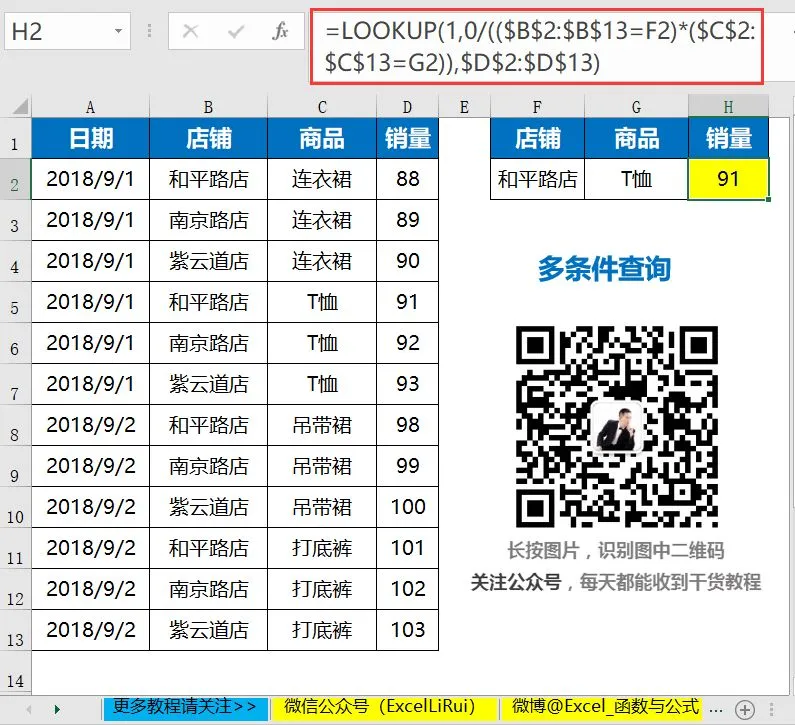Click the QR code image
The image size is (795, 725).
click(617, 426)
